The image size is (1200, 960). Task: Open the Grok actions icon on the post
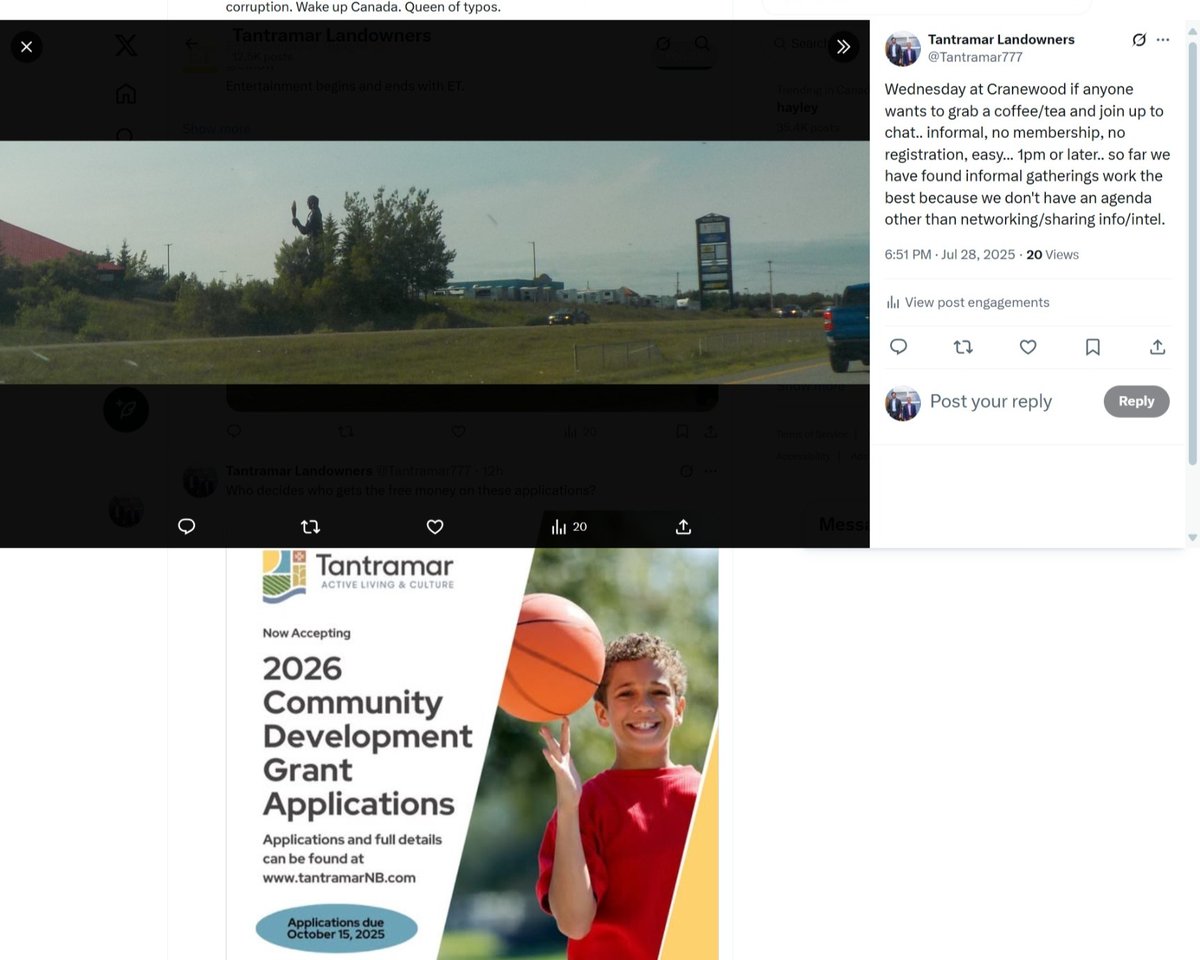(1139, 39)
